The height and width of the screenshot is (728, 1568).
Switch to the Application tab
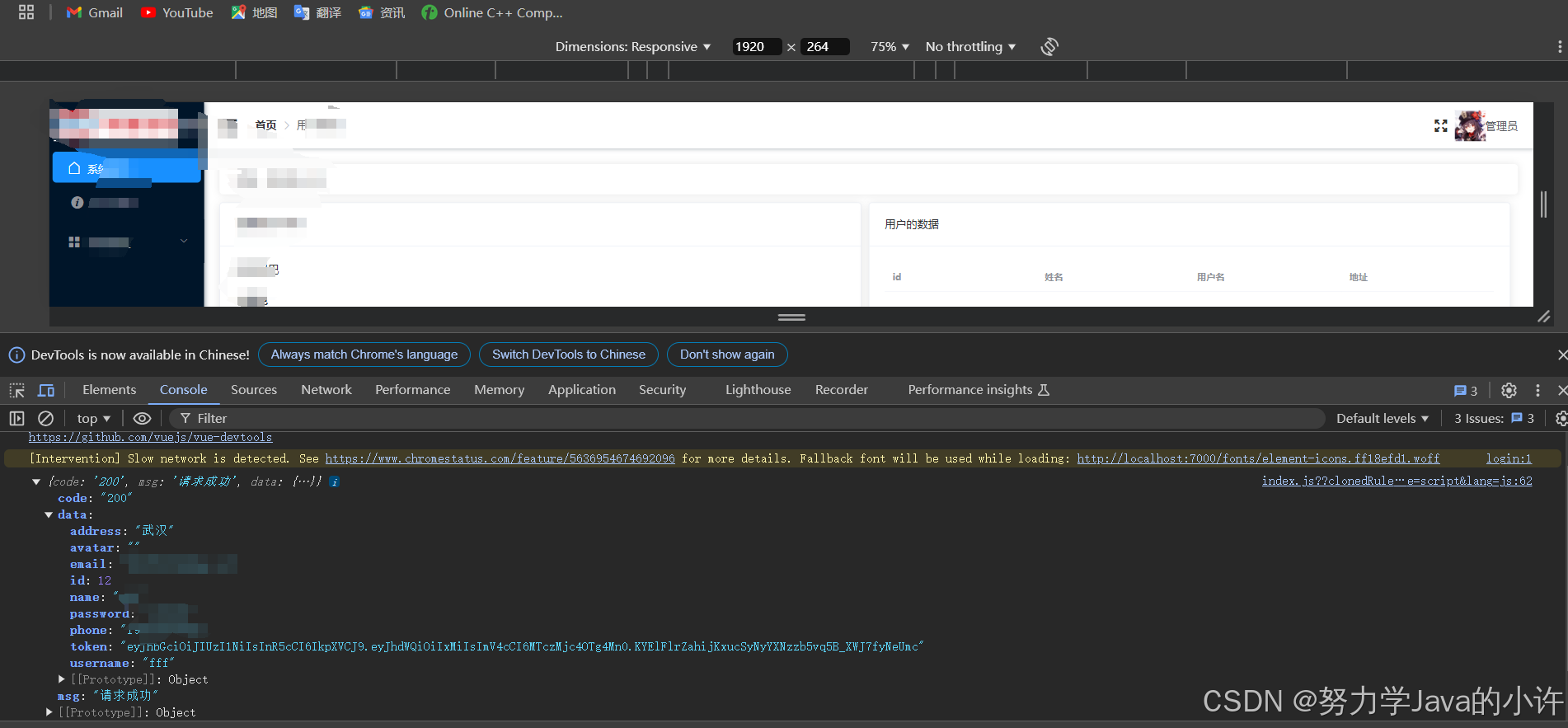(x=582, y=390)
